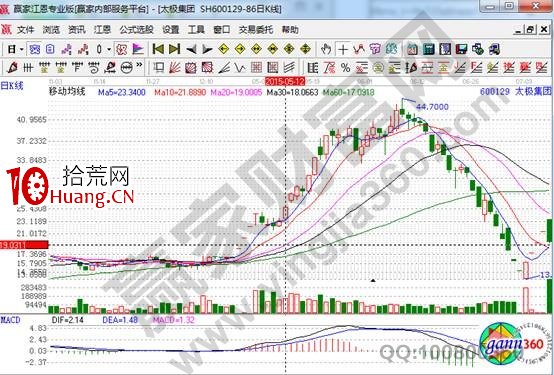Click the yellow diamond right-arrow icon
554x375 pixels.
240,49
